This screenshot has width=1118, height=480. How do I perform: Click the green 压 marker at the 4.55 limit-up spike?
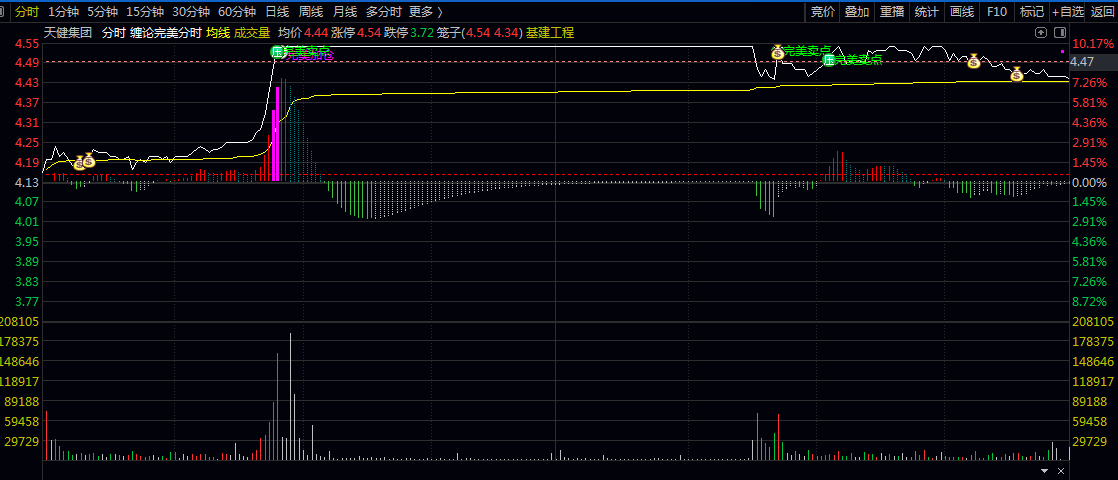point(277,51)
